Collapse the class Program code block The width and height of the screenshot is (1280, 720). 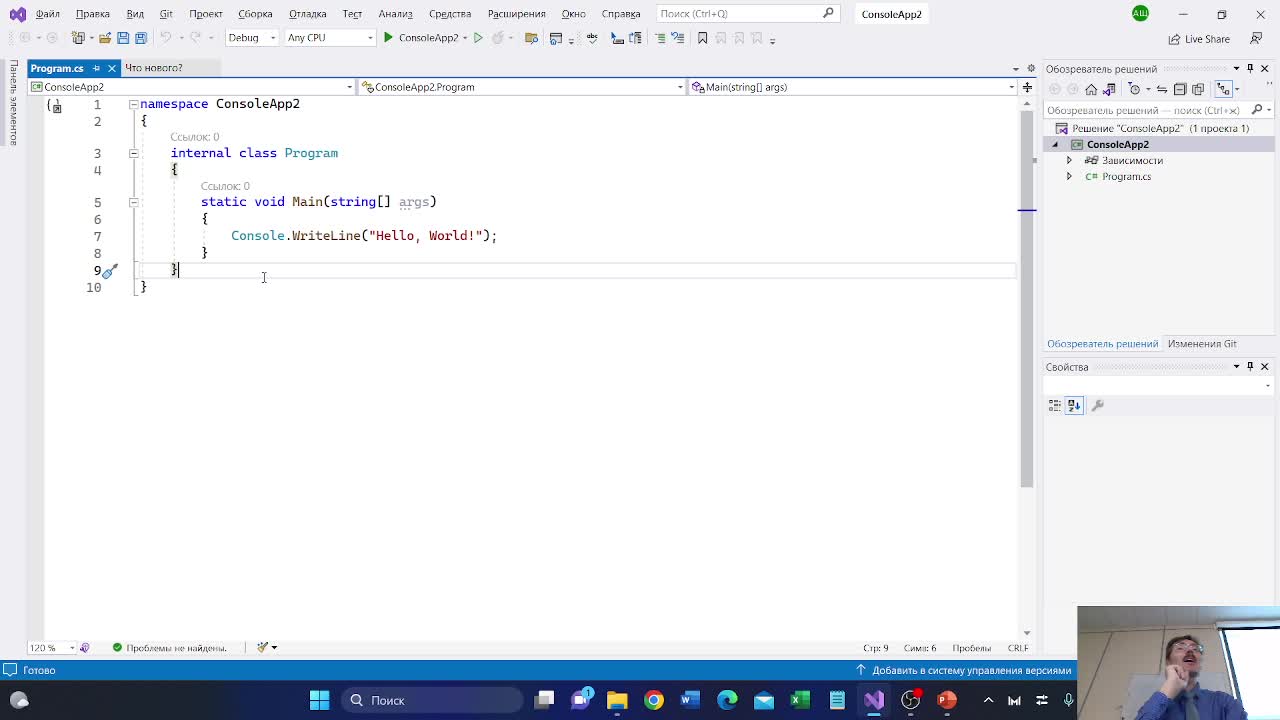pyautogui.click(x=133, y=153)
